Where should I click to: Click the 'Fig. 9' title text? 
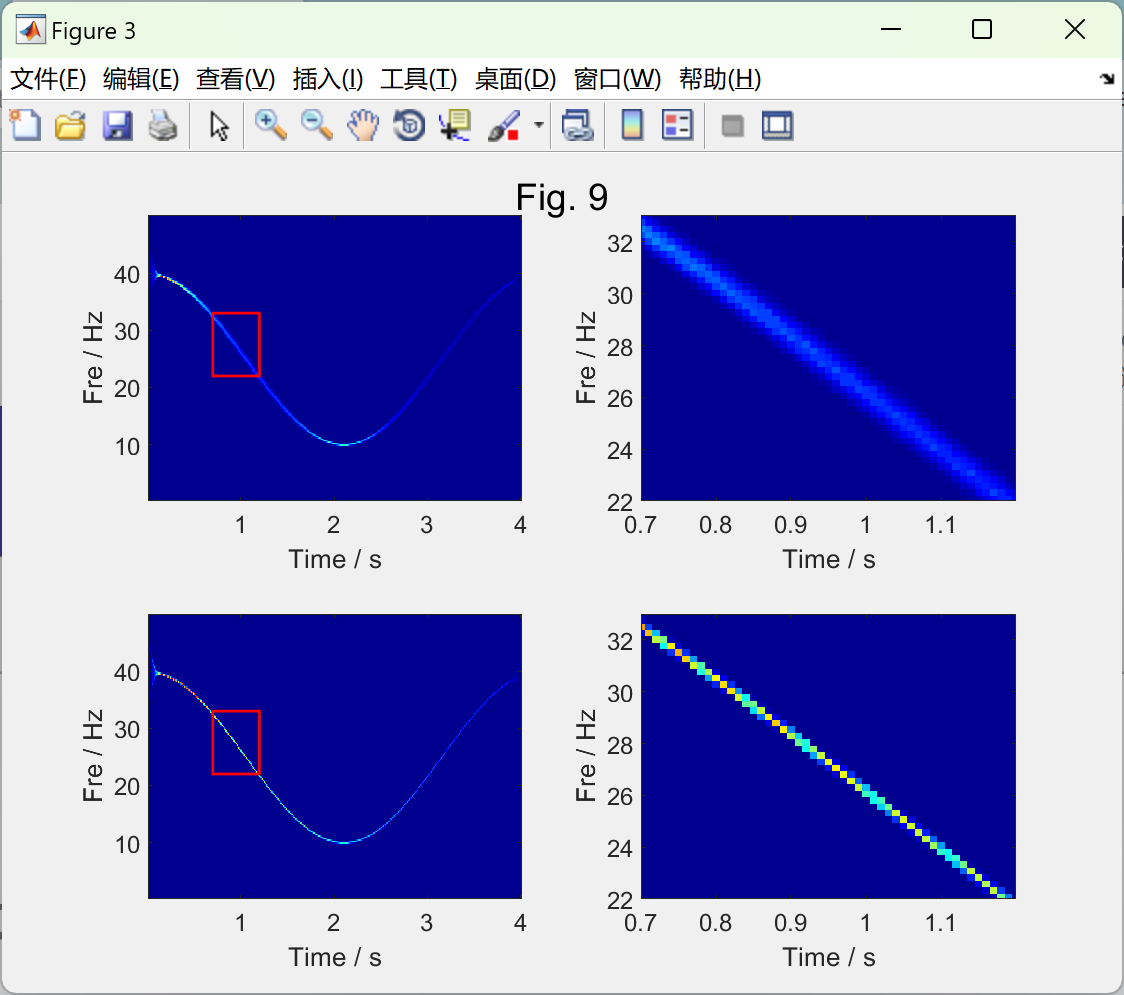pos(562,197)
